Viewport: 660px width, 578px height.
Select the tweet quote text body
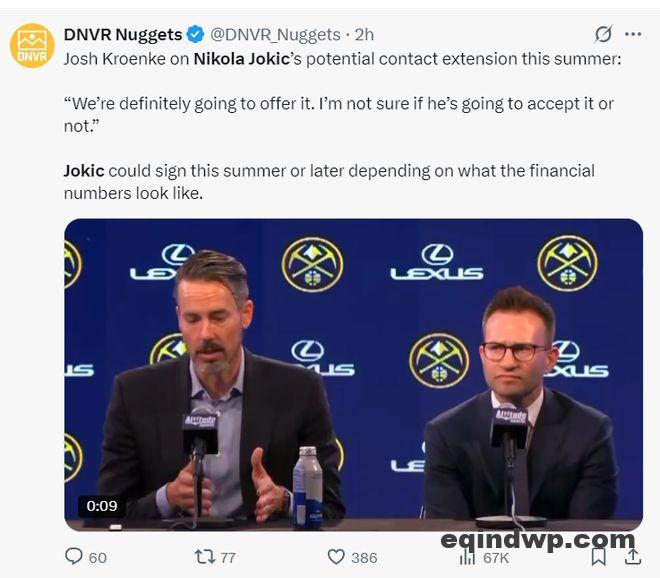coord(339,115)
